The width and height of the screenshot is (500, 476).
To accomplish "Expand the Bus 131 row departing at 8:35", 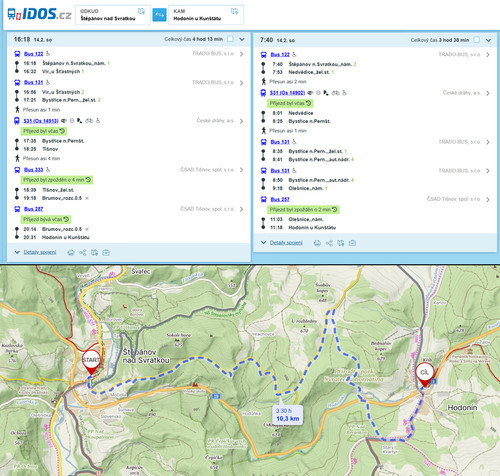I will (x=488, y=142).
